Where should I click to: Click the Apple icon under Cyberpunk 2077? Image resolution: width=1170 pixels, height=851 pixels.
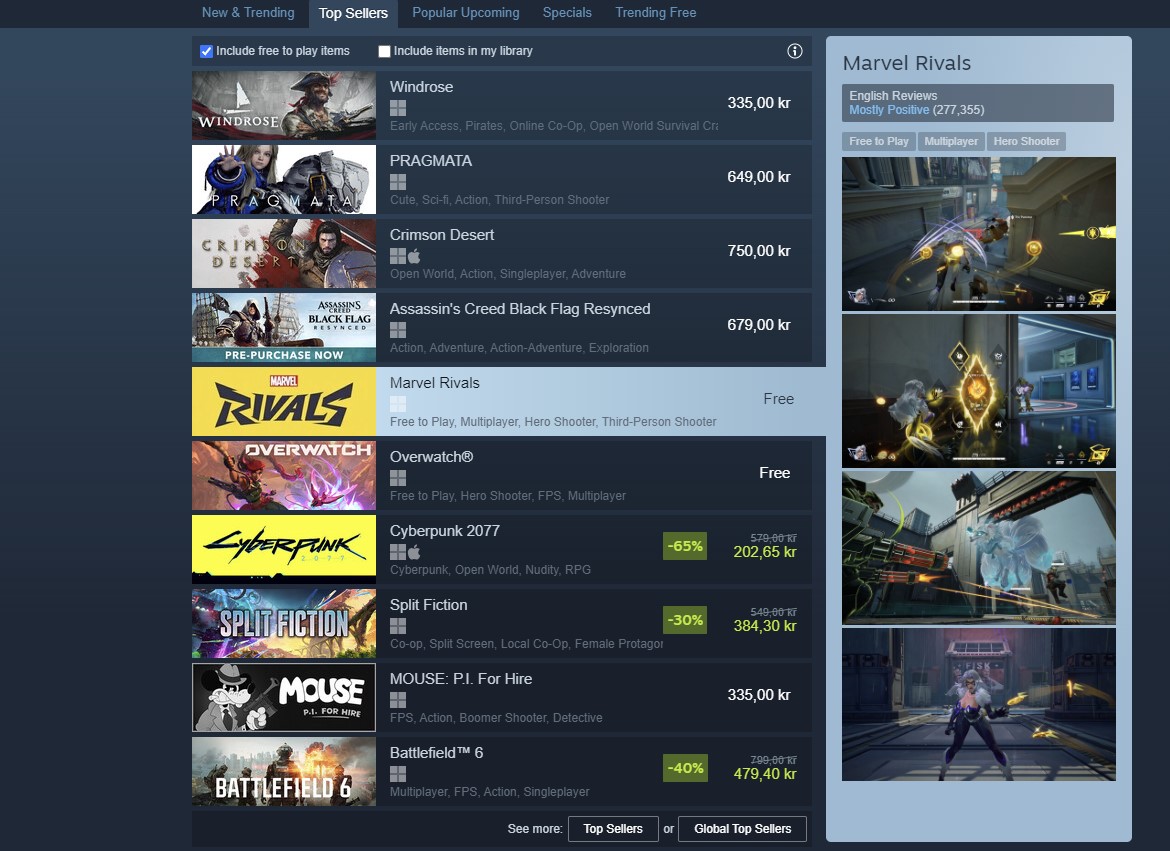click(414, 552)
